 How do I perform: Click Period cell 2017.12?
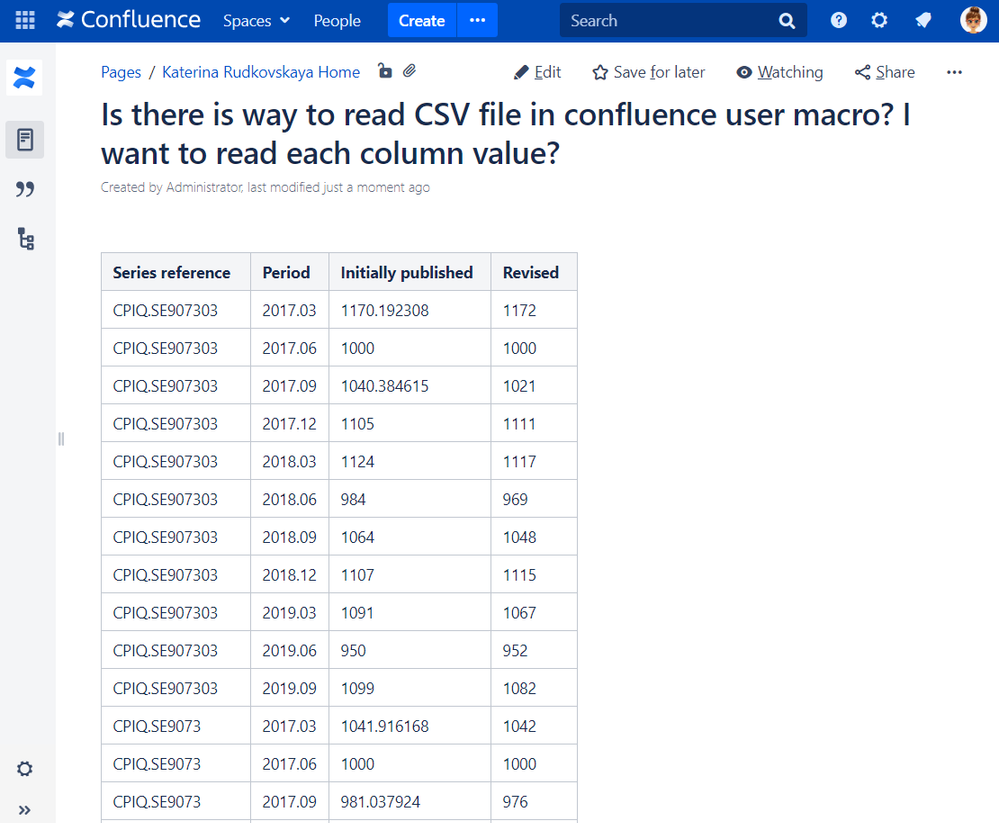click(x=289, y=424)
